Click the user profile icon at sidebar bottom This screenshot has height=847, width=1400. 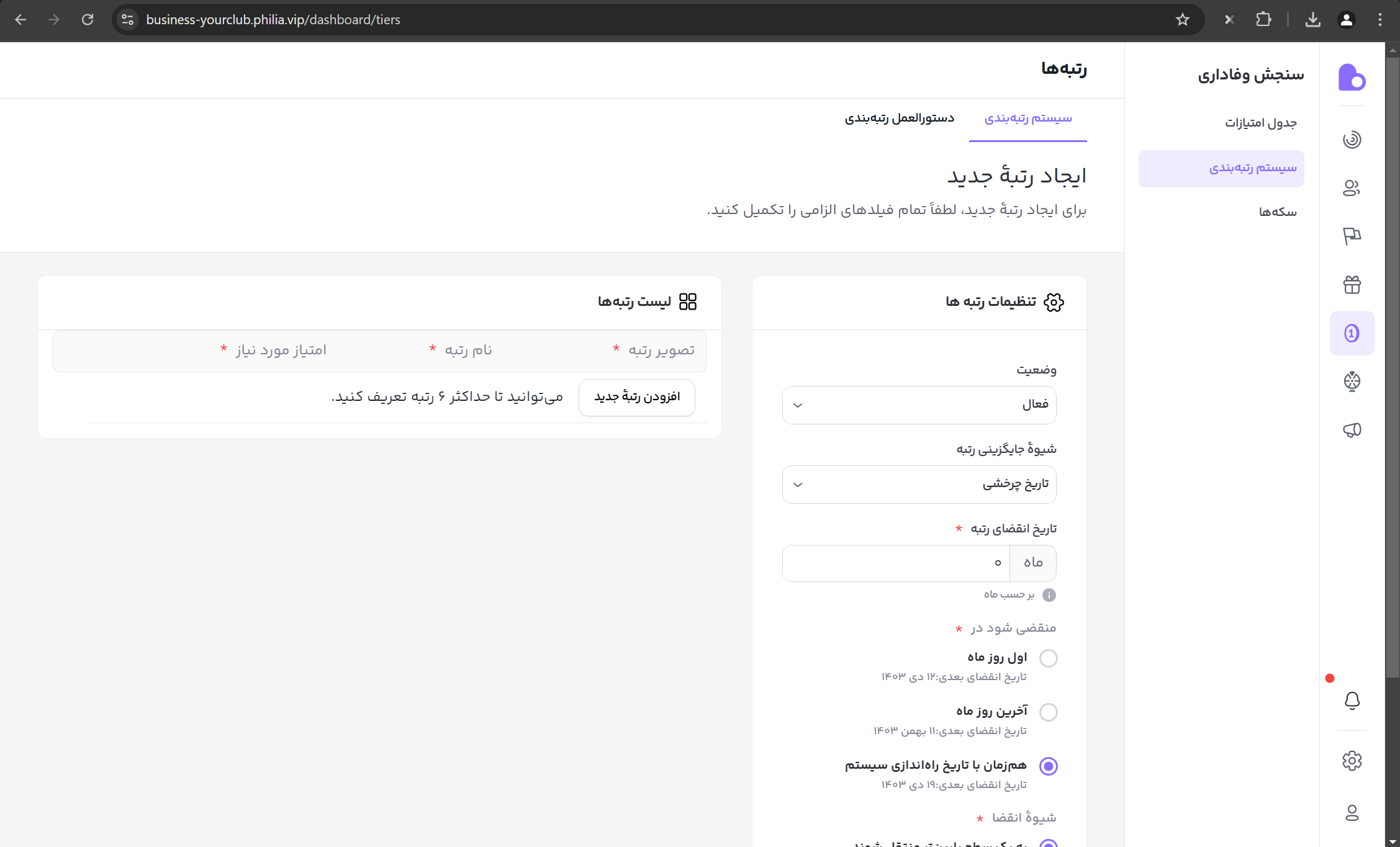click(1352, 813)
